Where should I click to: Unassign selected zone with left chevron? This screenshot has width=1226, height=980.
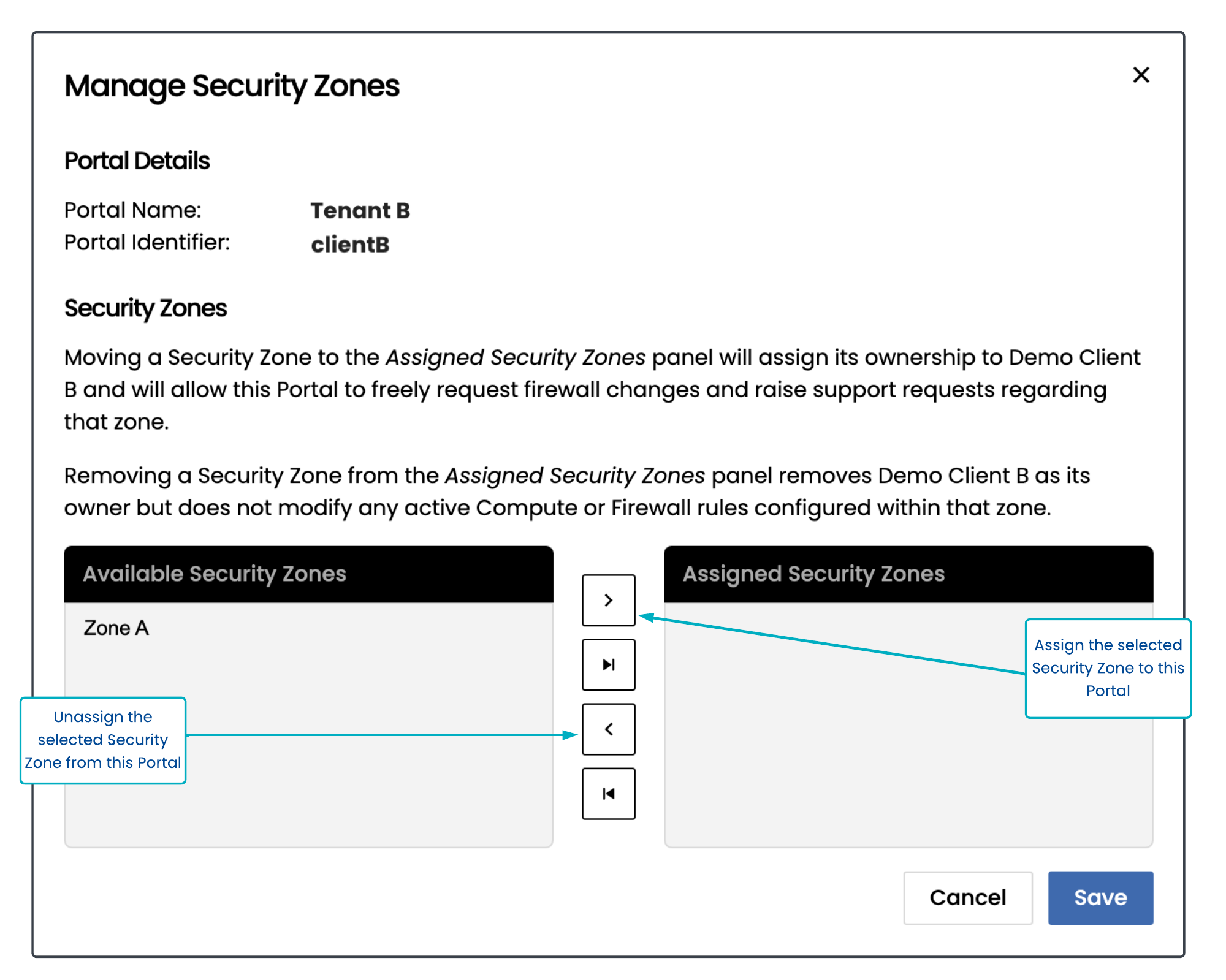coord(608,729)
